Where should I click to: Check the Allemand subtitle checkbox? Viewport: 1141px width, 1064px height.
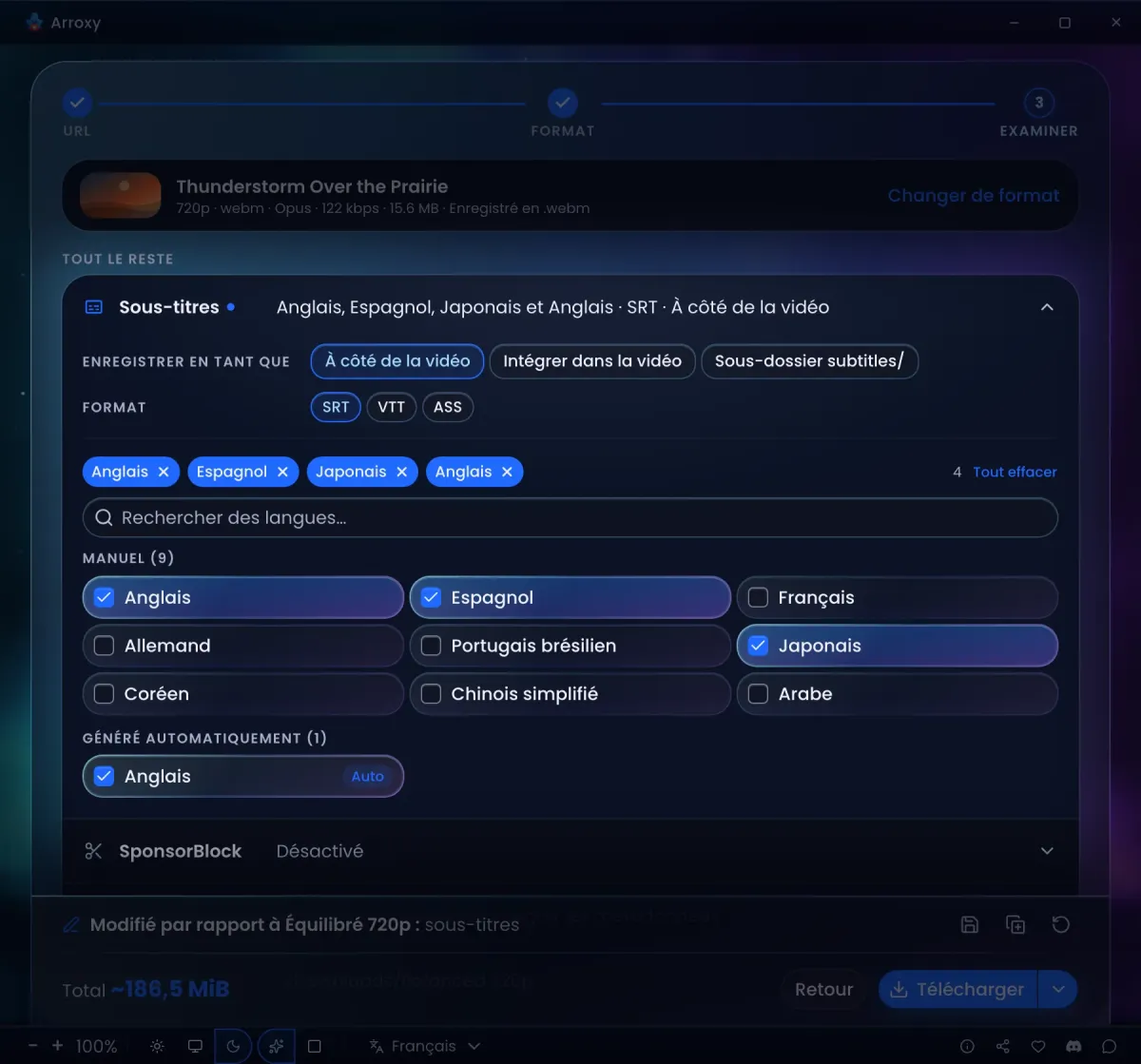(x=105, y=646)
